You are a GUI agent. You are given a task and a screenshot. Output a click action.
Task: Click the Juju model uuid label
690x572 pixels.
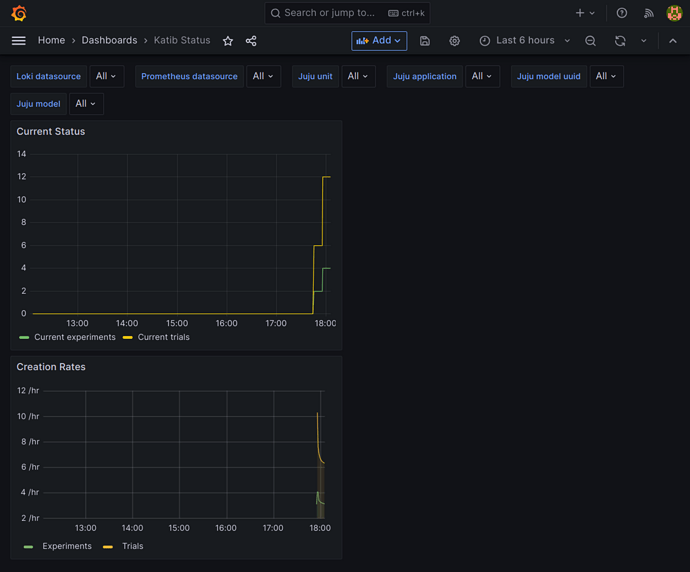(548, 76)
